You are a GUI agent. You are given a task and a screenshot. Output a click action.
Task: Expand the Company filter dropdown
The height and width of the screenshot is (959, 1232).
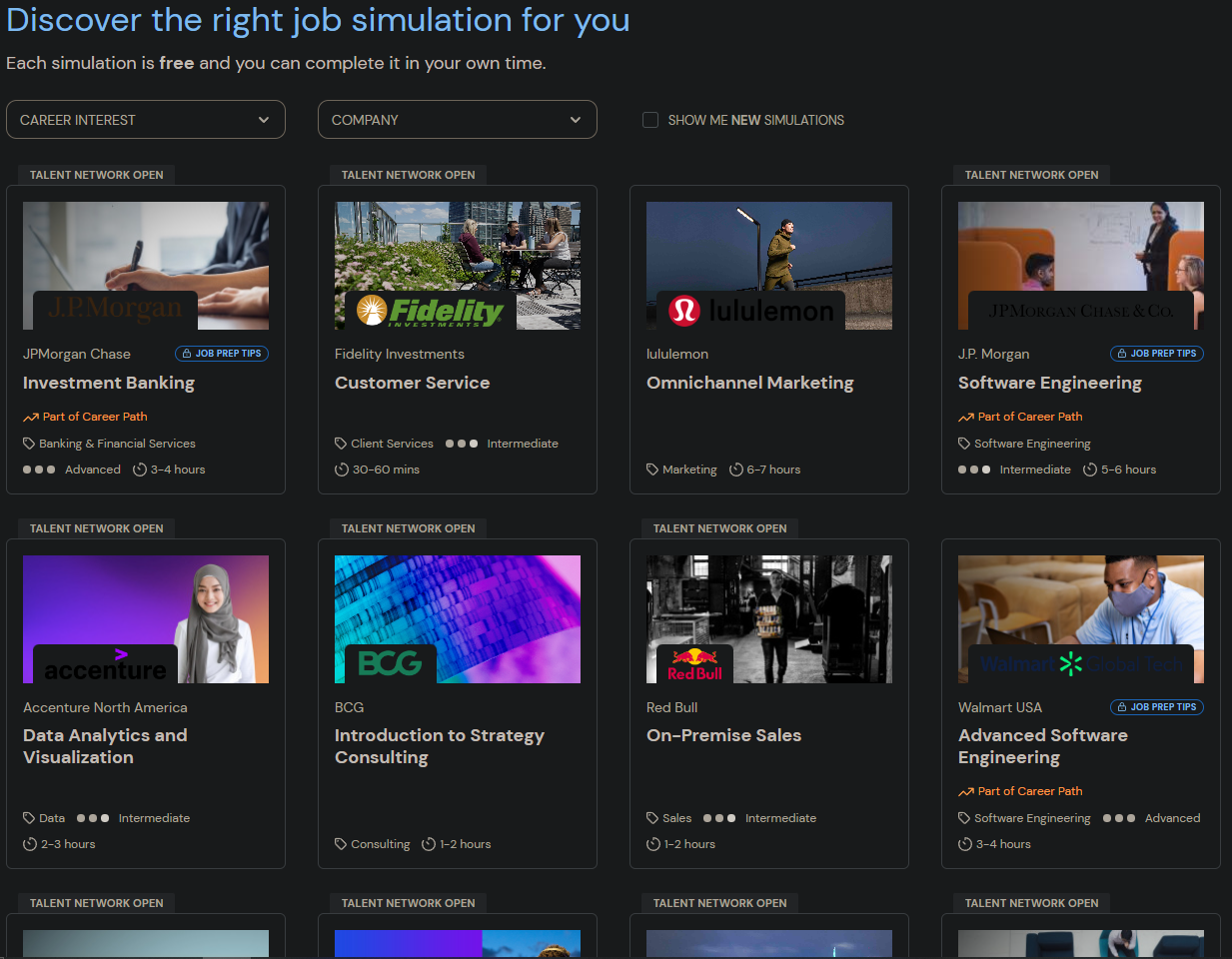tap(457, 120)
